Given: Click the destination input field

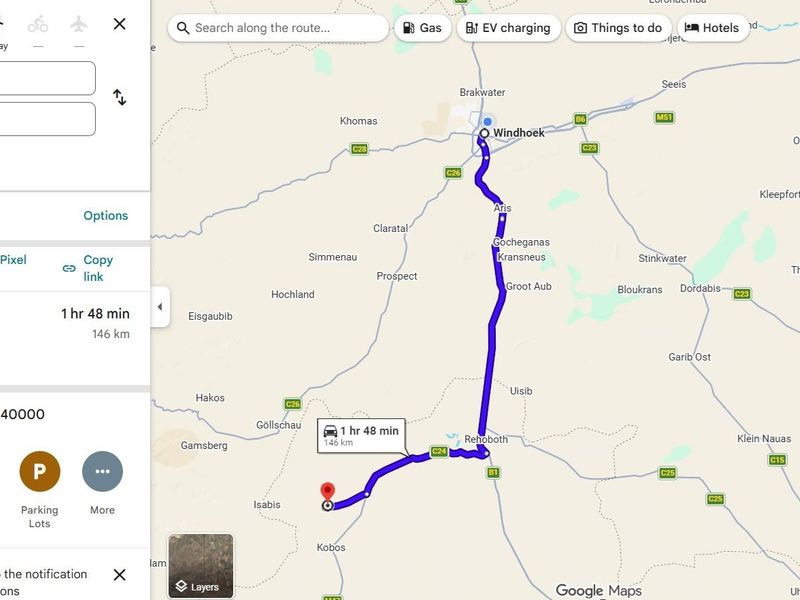Looking at the screenshot, I should click(47, 119).
